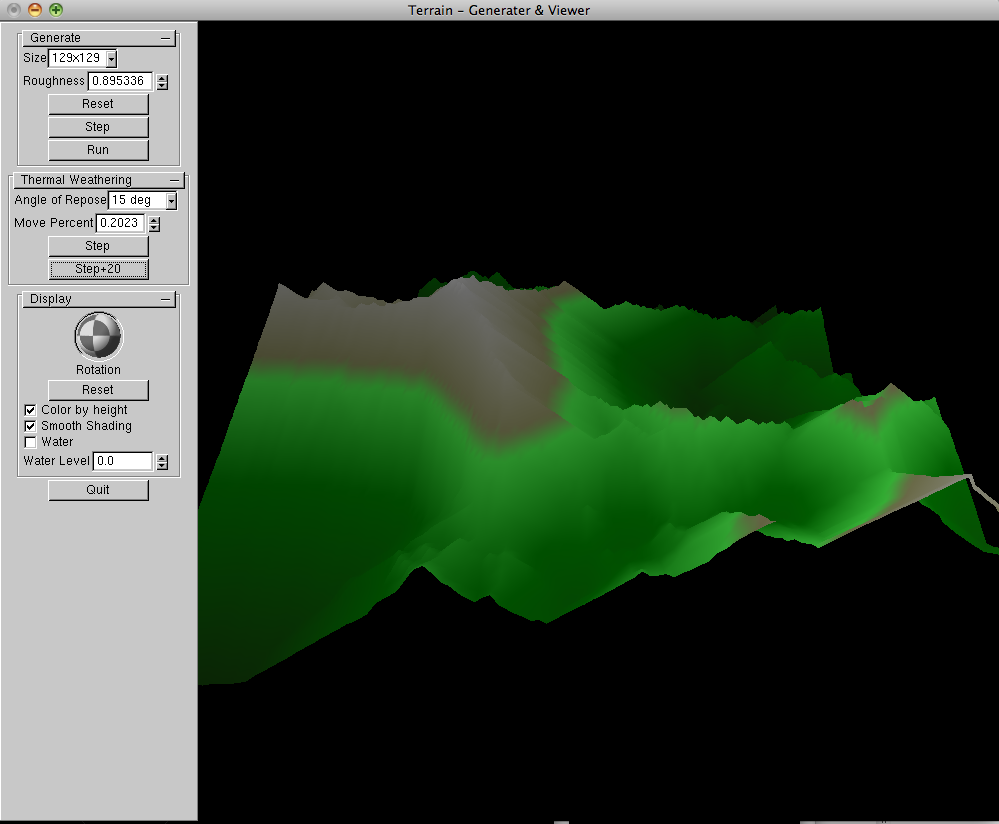This screenshot has height=824, width=999.
Task: Click Step in the Generate panel
Action: click(x=98, y=127)
